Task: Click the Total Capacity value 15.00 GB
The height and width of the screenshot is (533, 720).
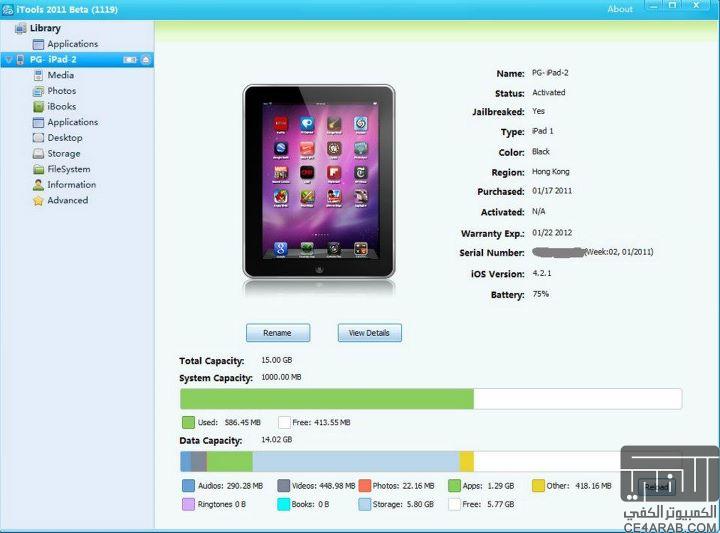Action: click(277, 360)
